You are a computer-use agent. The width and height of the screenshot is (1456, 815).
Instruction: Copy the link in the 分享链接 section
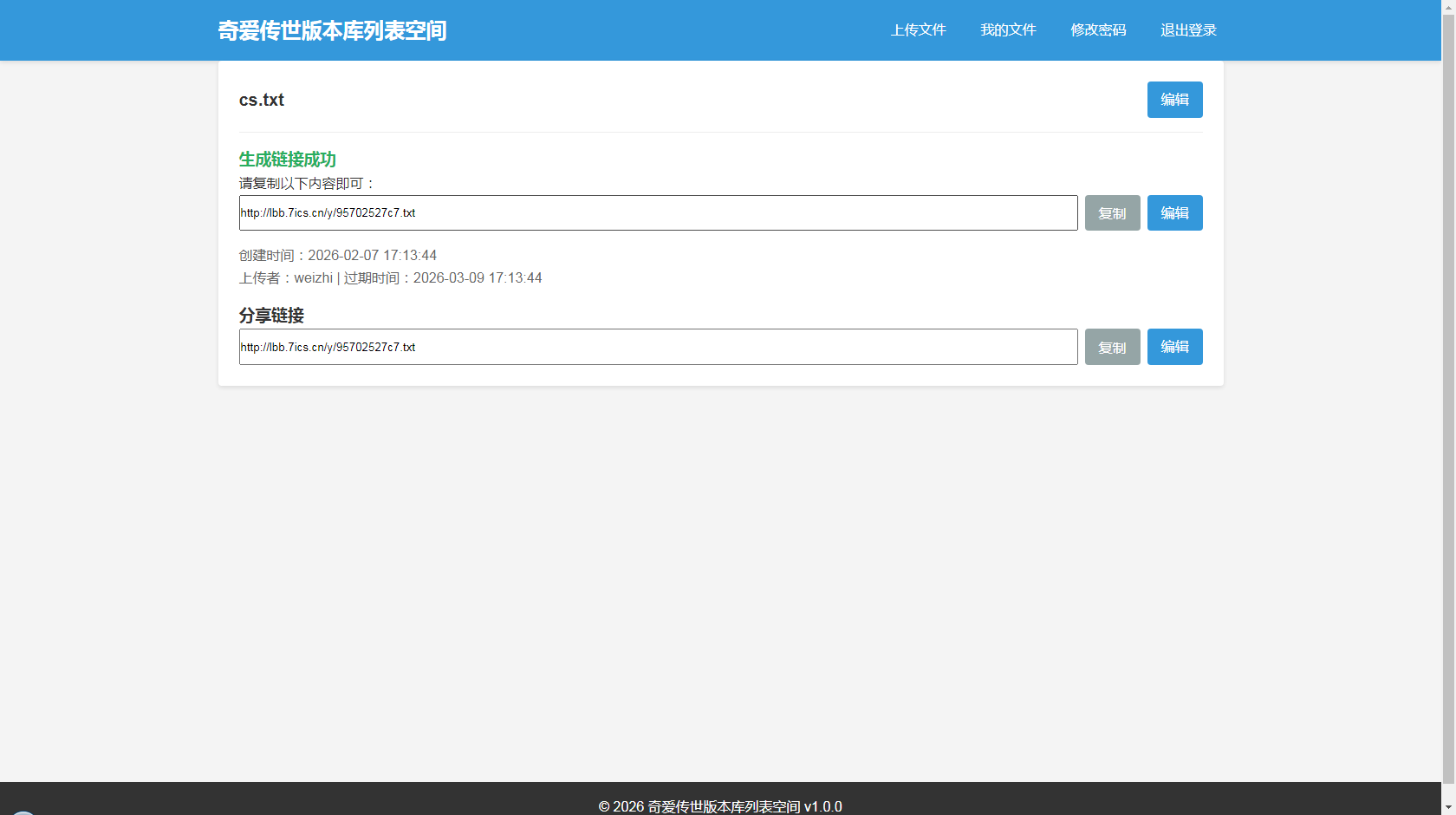pyautogui.click(x=1112, y=347)
